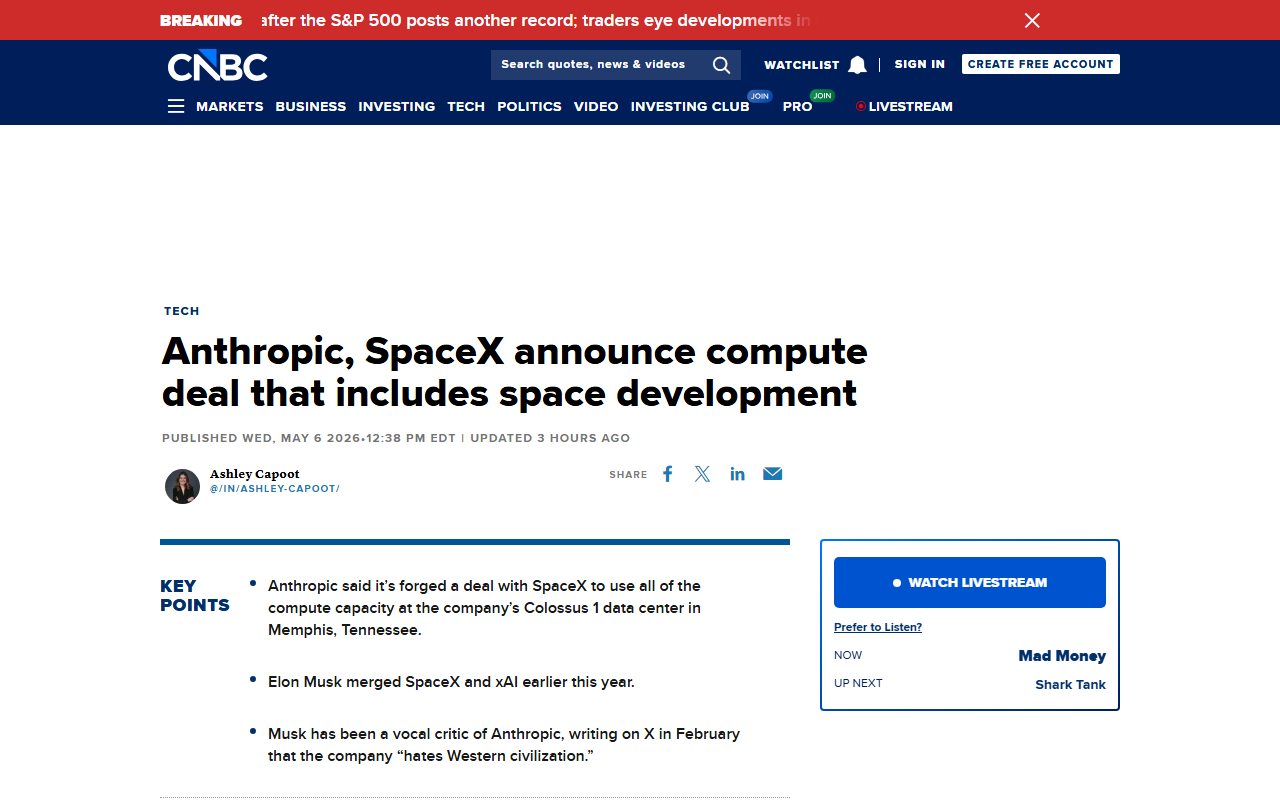Click the BREAKING label in banner
The image size is (1280, 800).
pyautogui.click(x=201, y=20)
